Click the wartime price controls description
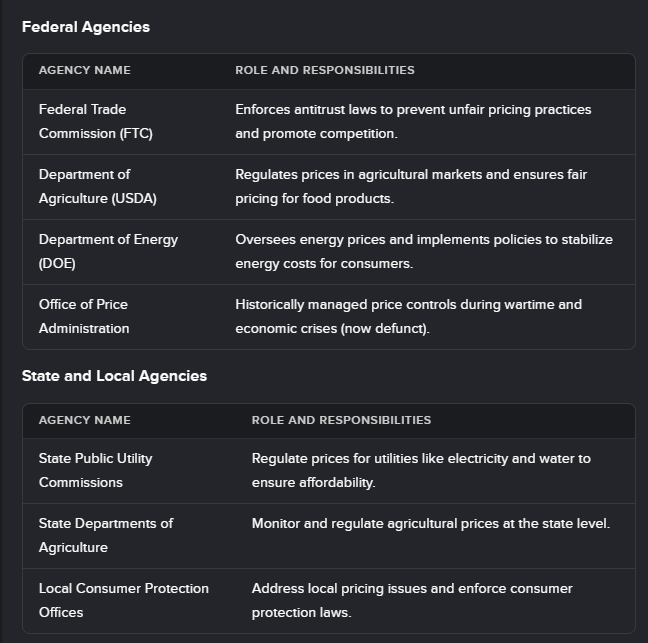 (x=408, y=316)
